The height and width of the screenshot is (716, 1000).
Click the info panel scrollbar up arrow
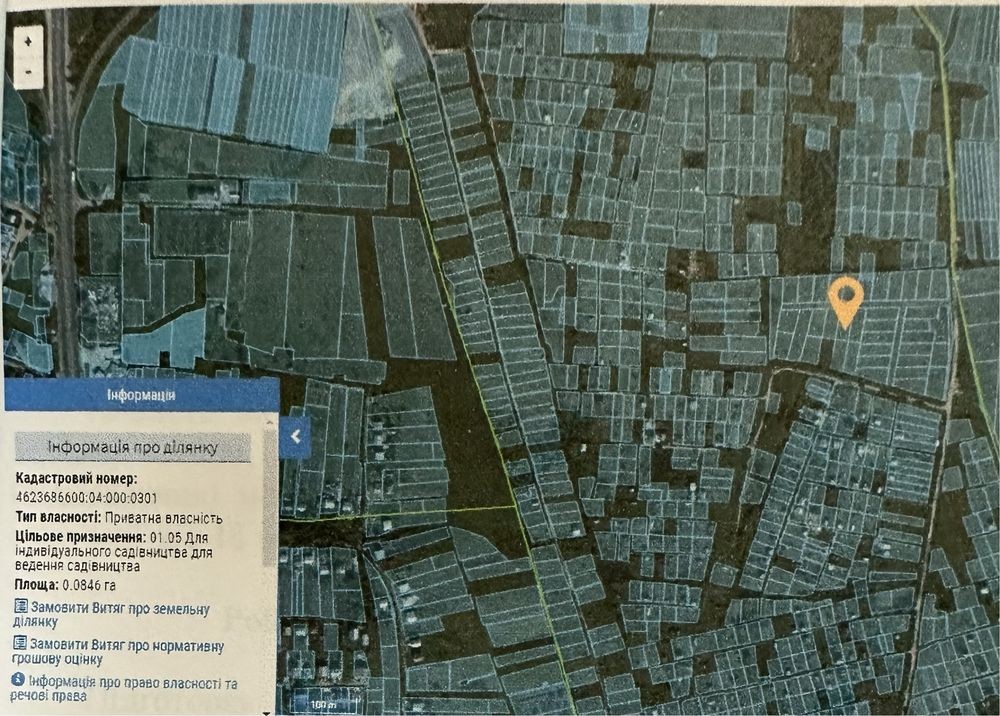270,423
